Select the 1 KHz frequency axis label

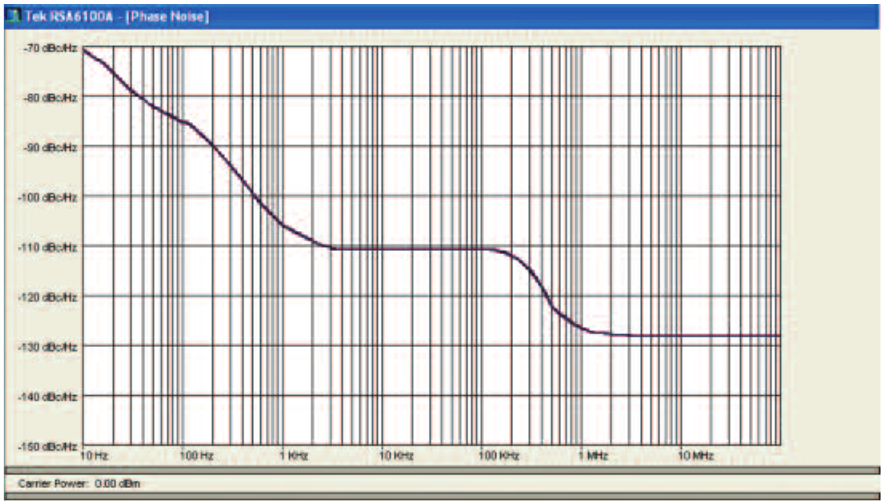pos(294,456)
